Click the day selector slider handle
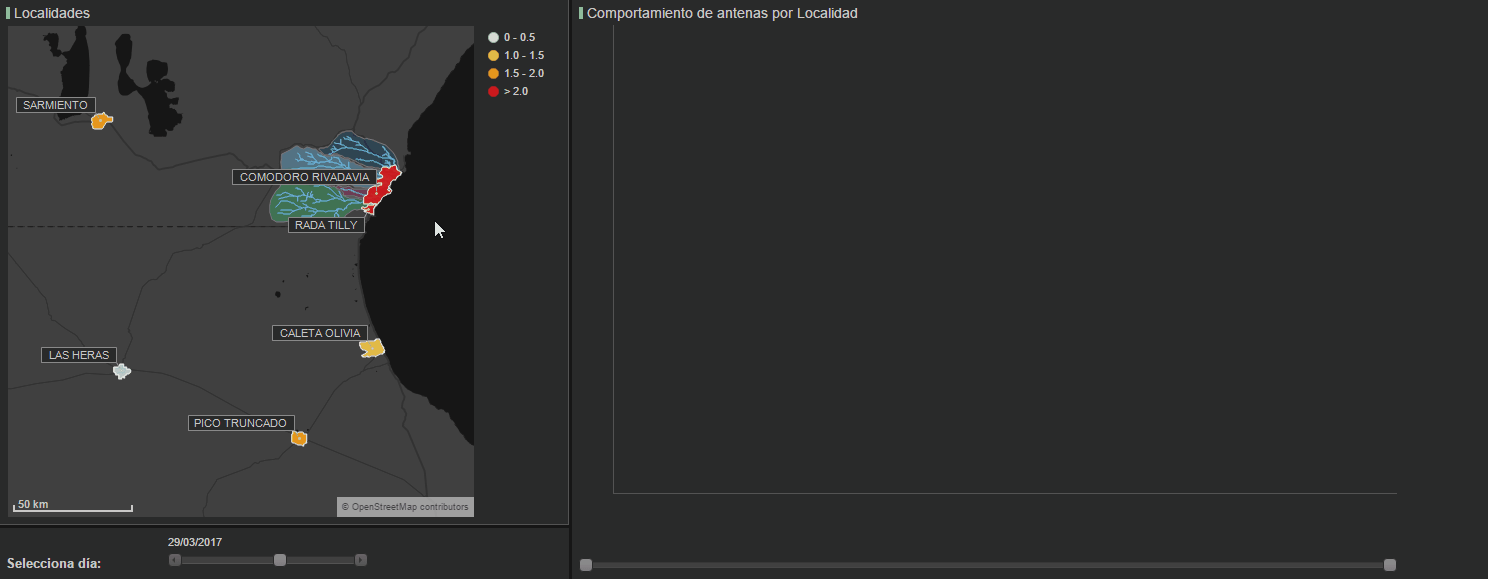 point(280,560)
